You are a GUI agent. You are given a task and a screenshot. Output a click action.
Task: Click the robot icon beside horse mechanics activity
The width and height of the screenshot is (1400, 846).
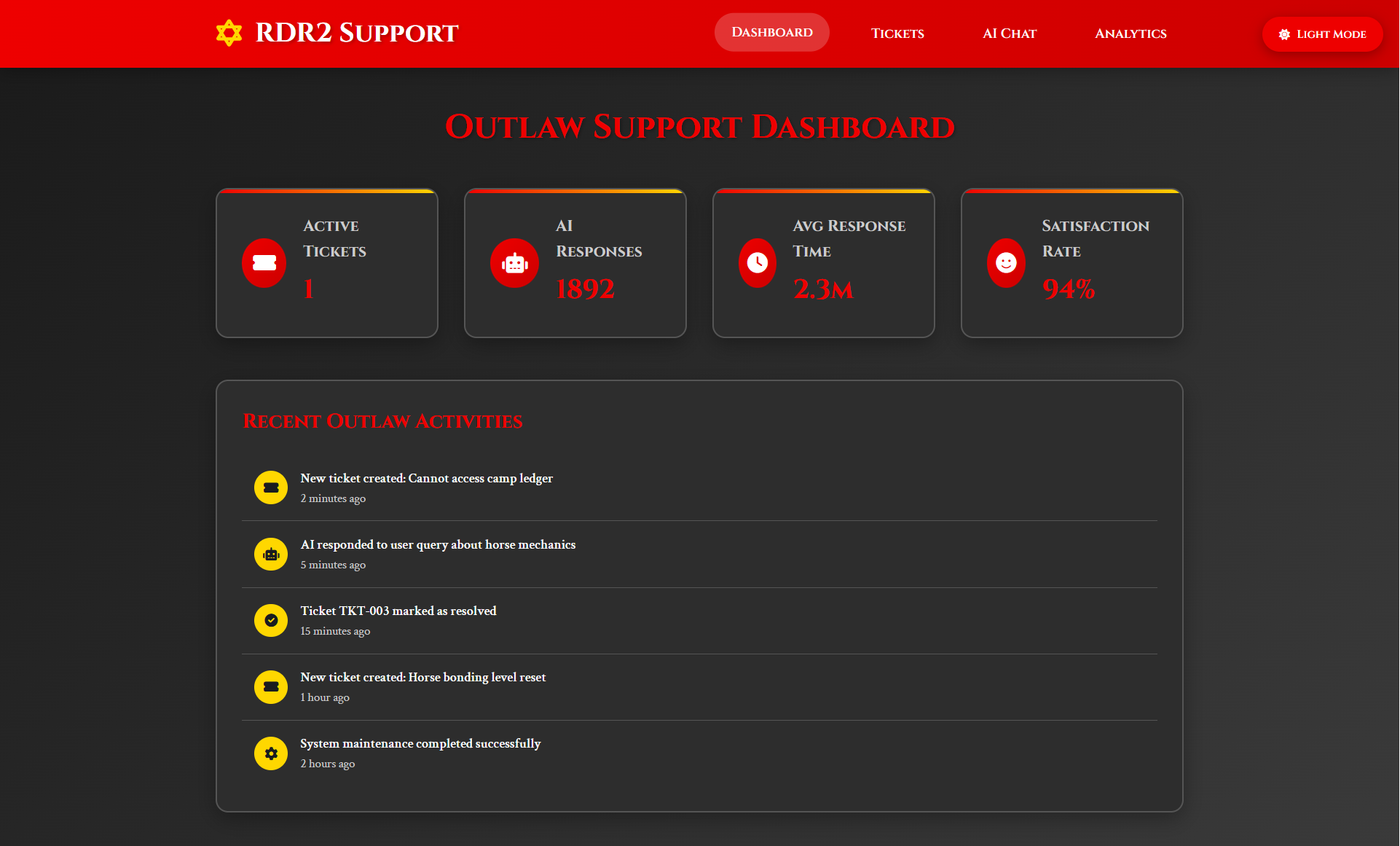point(270,554)
